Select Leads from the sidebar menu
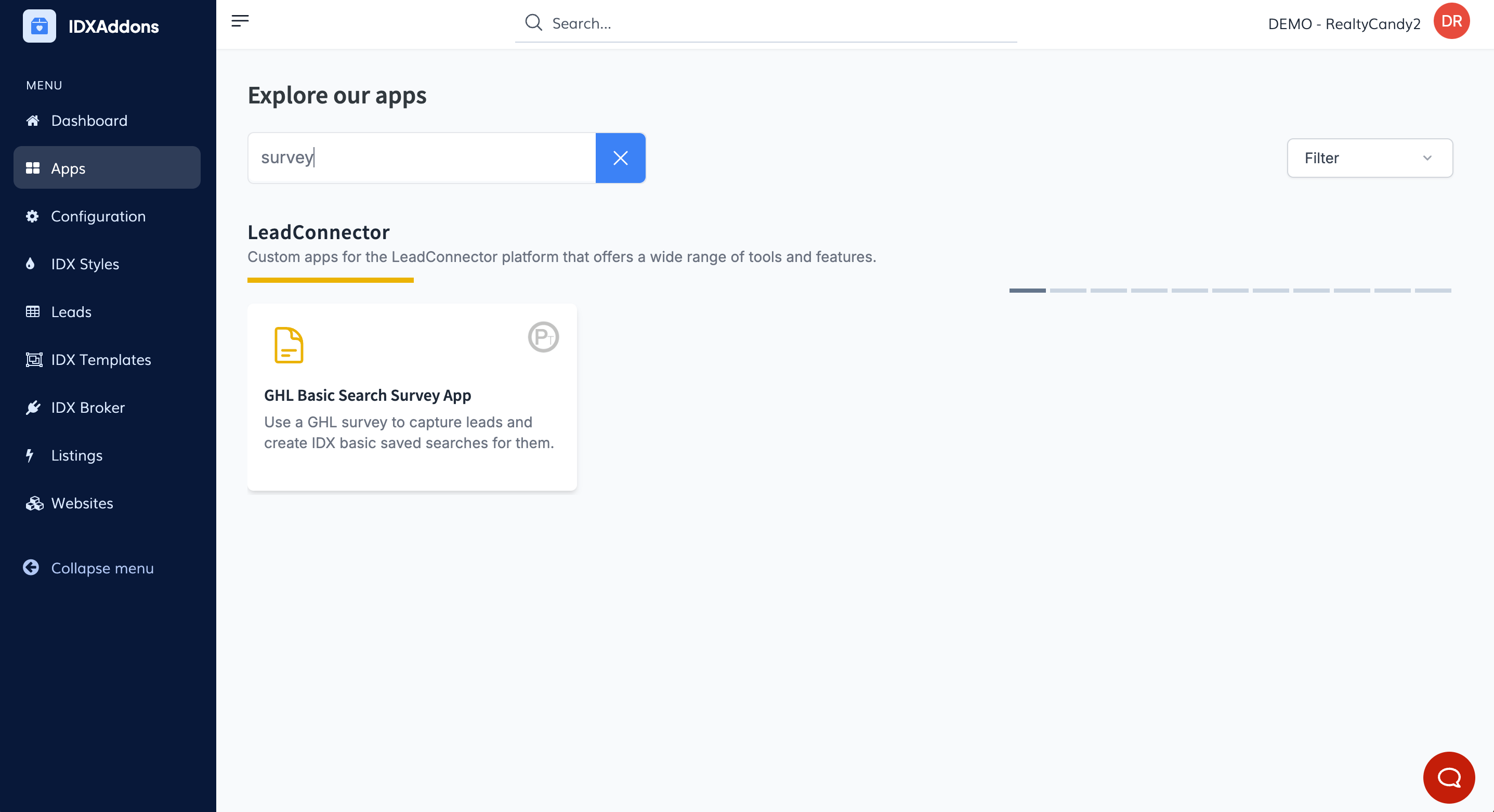This screenshot has width=1494, height=812. [x=71, y=312]
